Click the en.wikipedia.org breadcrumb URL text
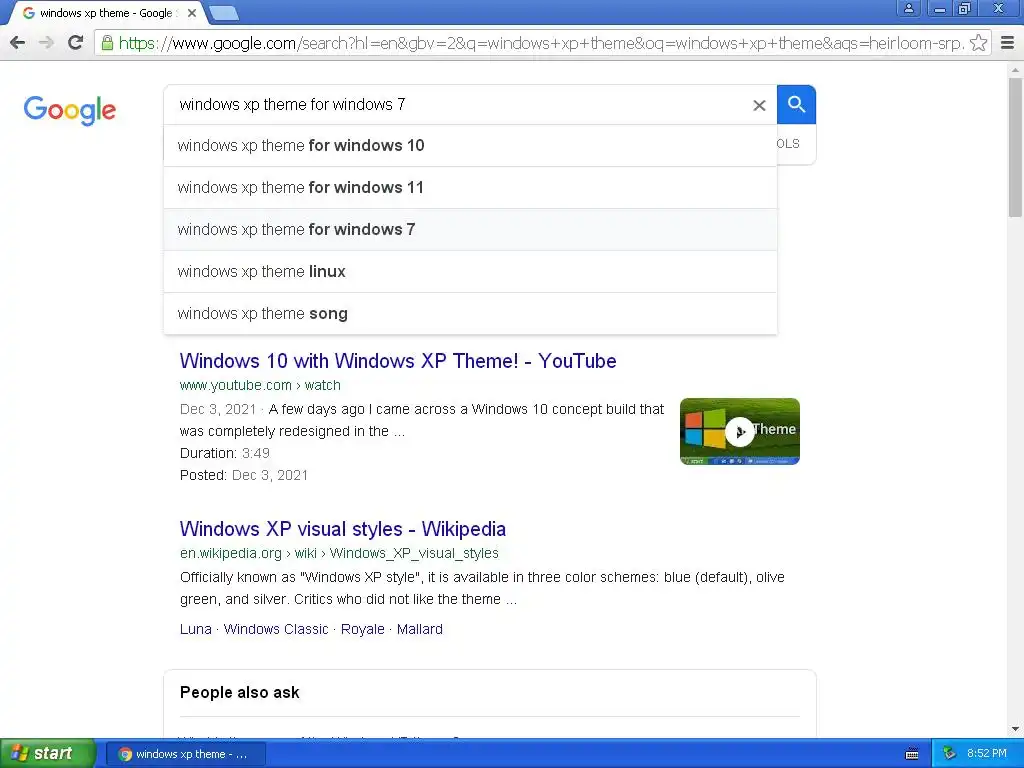 [x=339, y=553]
